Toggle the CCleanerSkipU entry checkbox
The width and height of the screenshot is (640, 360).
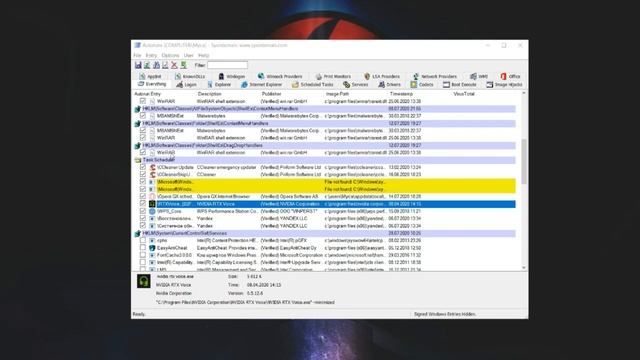point(142,174)
